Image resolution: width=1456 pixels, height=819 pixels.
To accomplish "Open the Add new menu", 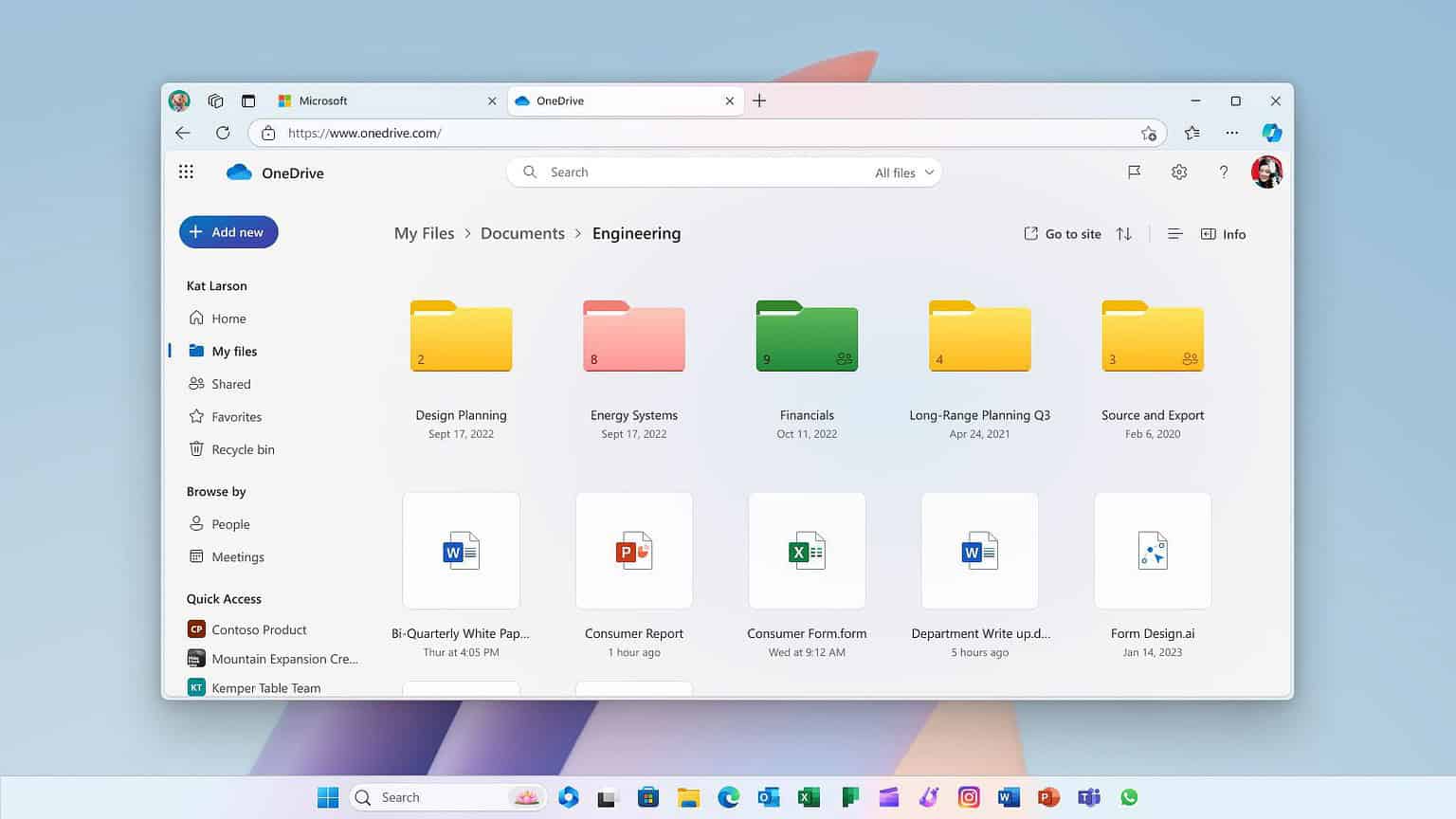I will 227,231.
